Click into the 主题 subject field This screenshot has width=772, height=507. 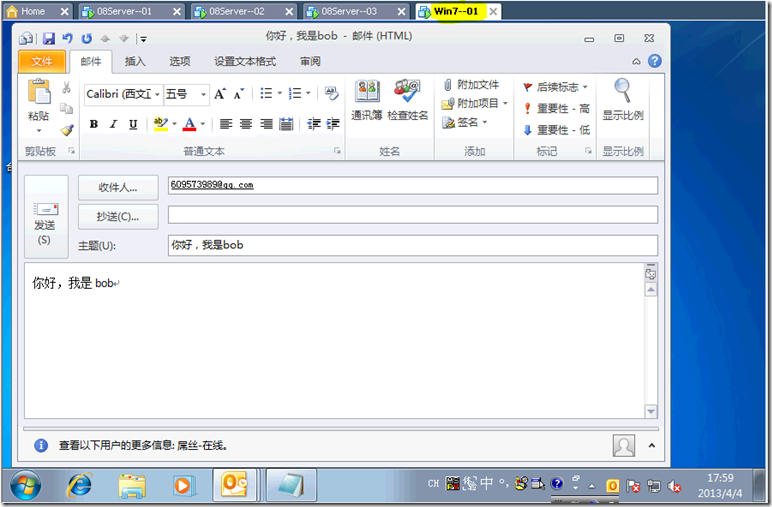click(x=413, y=245)
